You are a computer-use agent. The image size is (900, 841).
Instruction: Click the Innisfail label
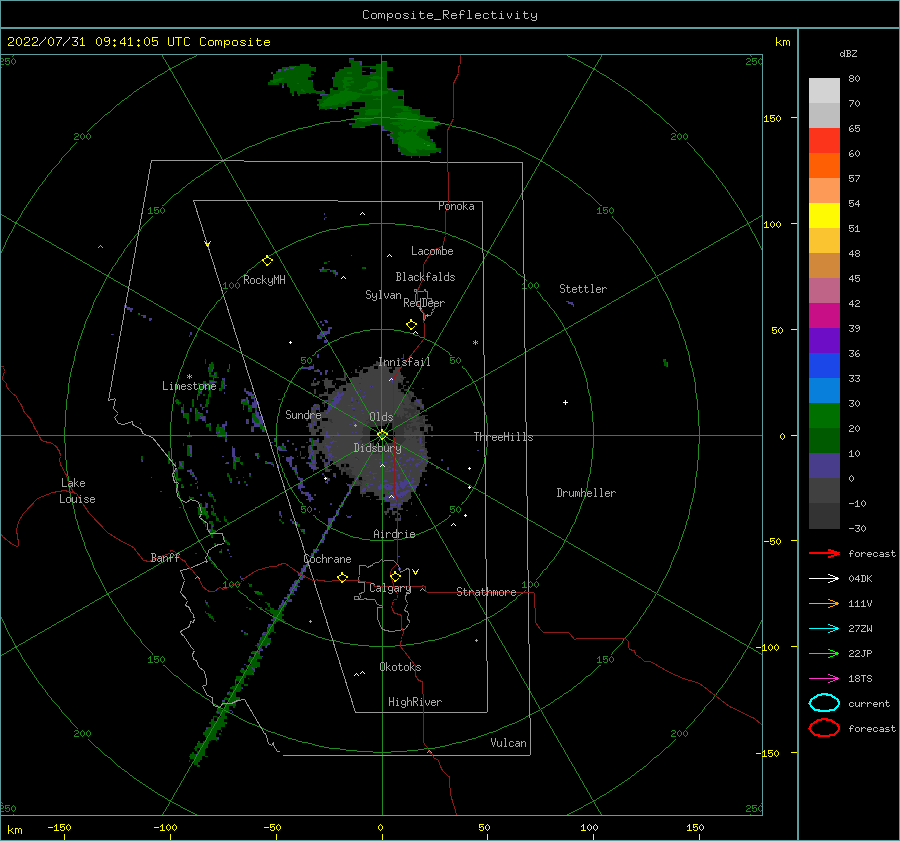click(404, 362)
